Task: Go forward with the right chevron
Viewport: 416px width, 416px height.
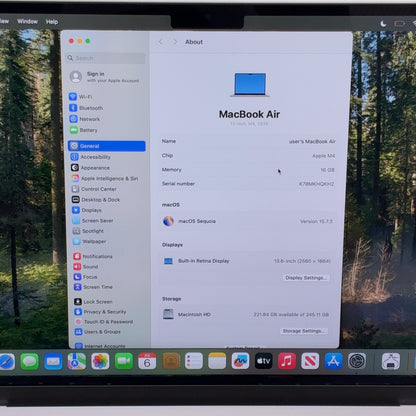Action: click(175, 42)
